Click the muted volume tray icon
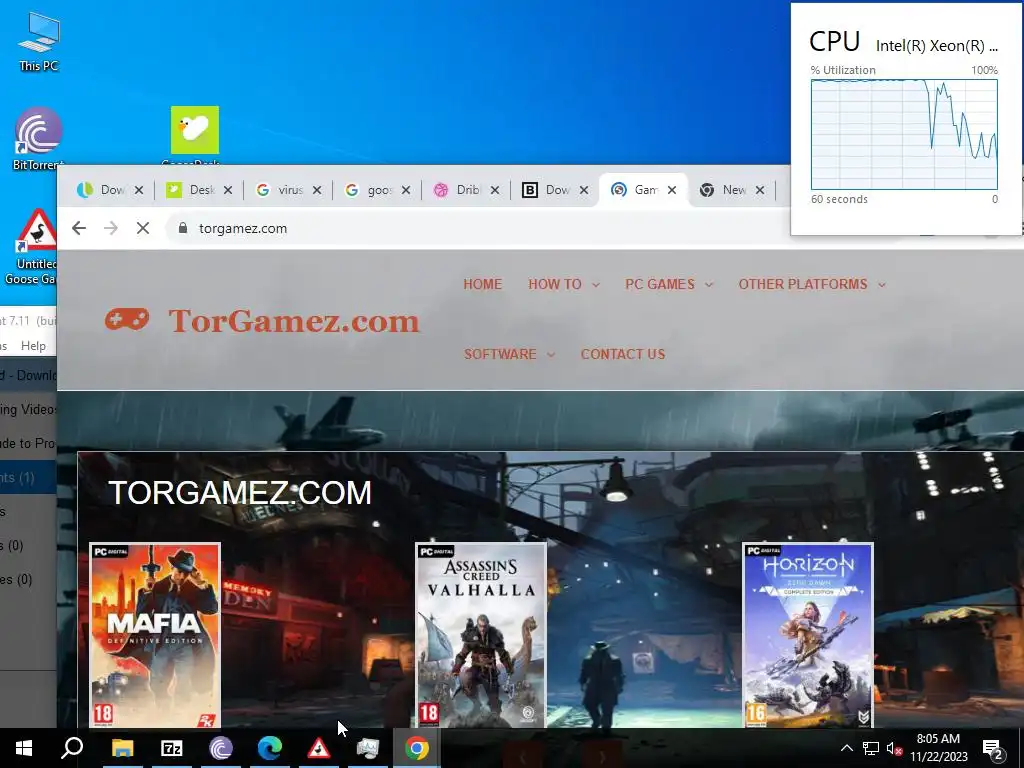1024x768 pixels. [893, 748]
